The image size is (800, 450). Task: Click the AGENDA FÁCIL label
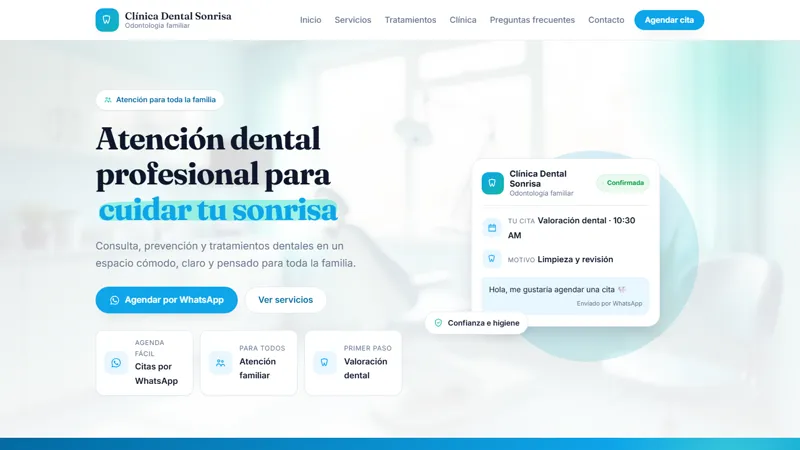click(149, 348)
